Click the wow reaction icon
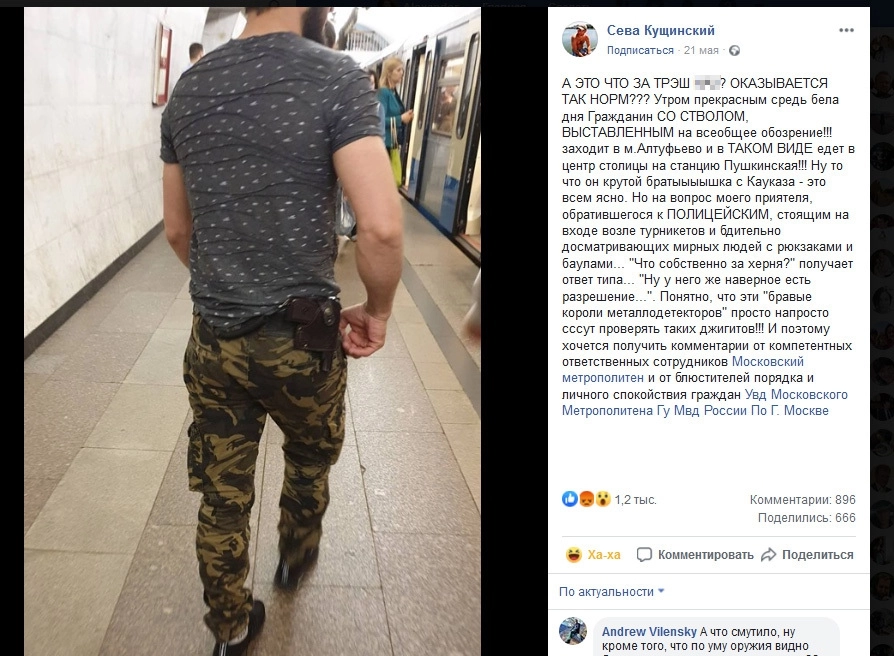Viewport: 894px width, 656px height. coord(603,499)
